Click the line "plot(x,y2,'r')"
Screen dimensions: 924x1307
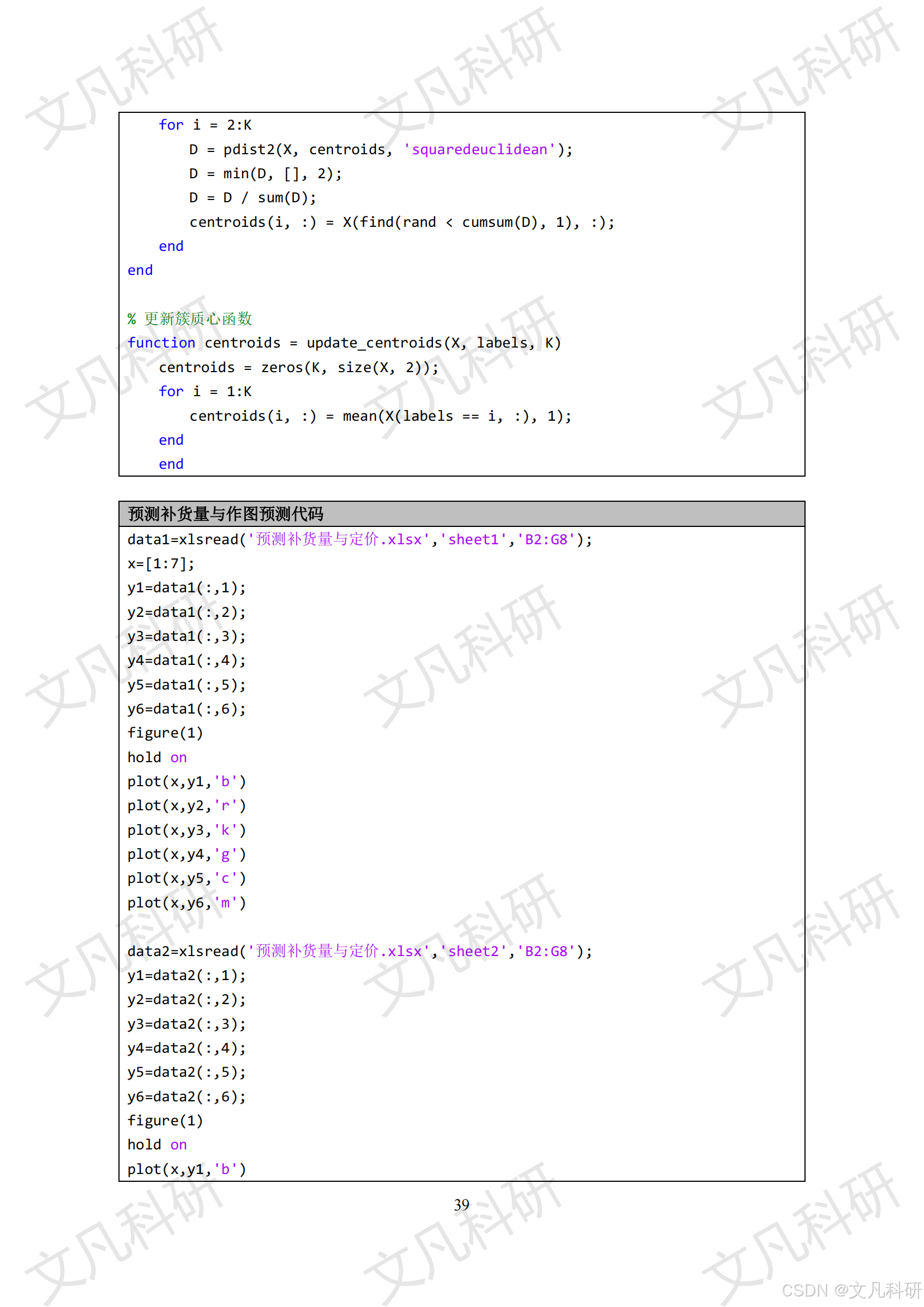click(x=187, y=806)
